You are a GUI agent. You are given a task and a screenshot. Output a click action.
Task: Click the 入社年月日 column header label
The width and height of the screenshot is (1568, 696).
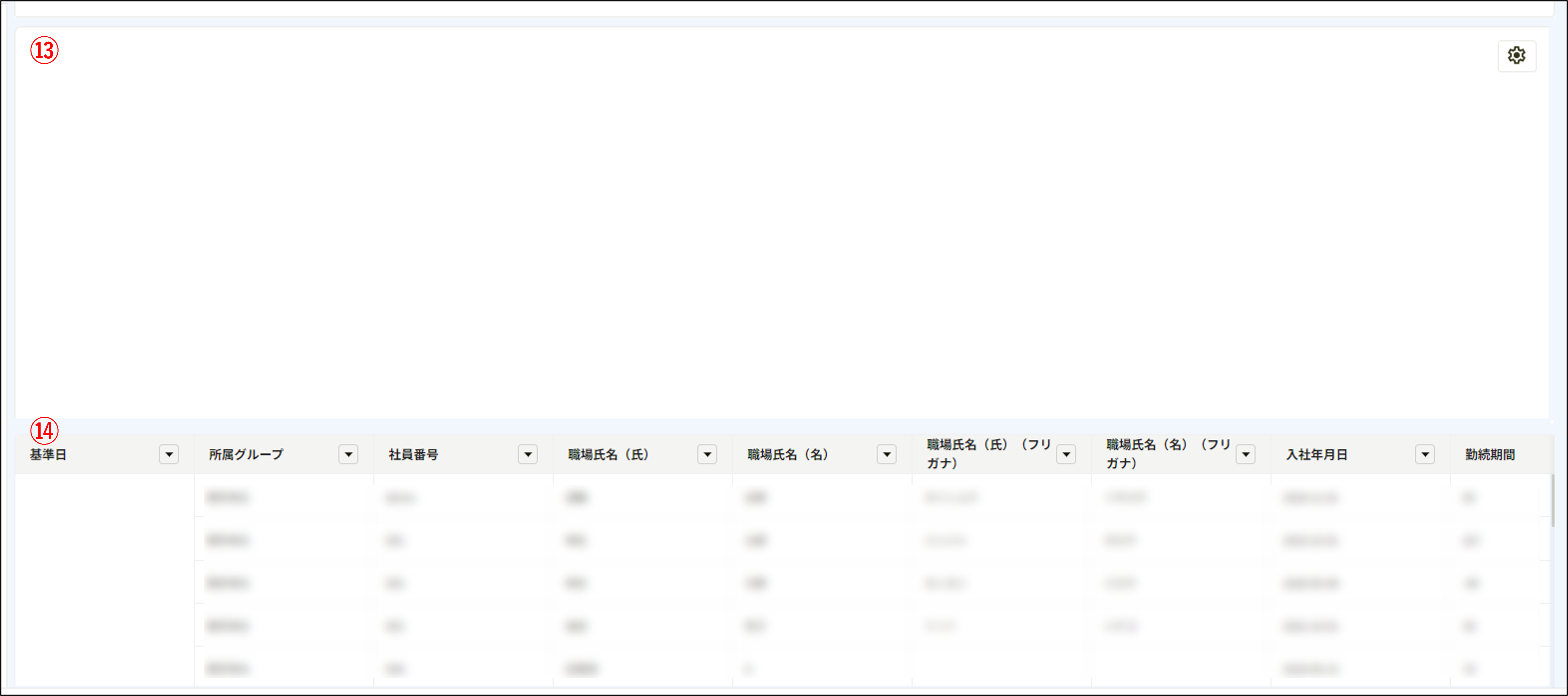(1317, 455)
